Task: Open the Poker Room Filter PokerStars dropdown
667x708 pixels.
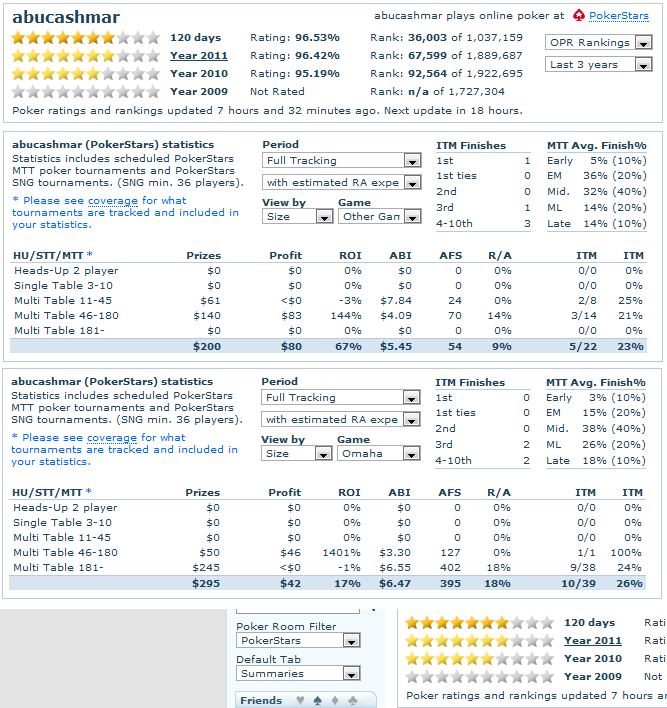Action: click(x=298, y=640)
